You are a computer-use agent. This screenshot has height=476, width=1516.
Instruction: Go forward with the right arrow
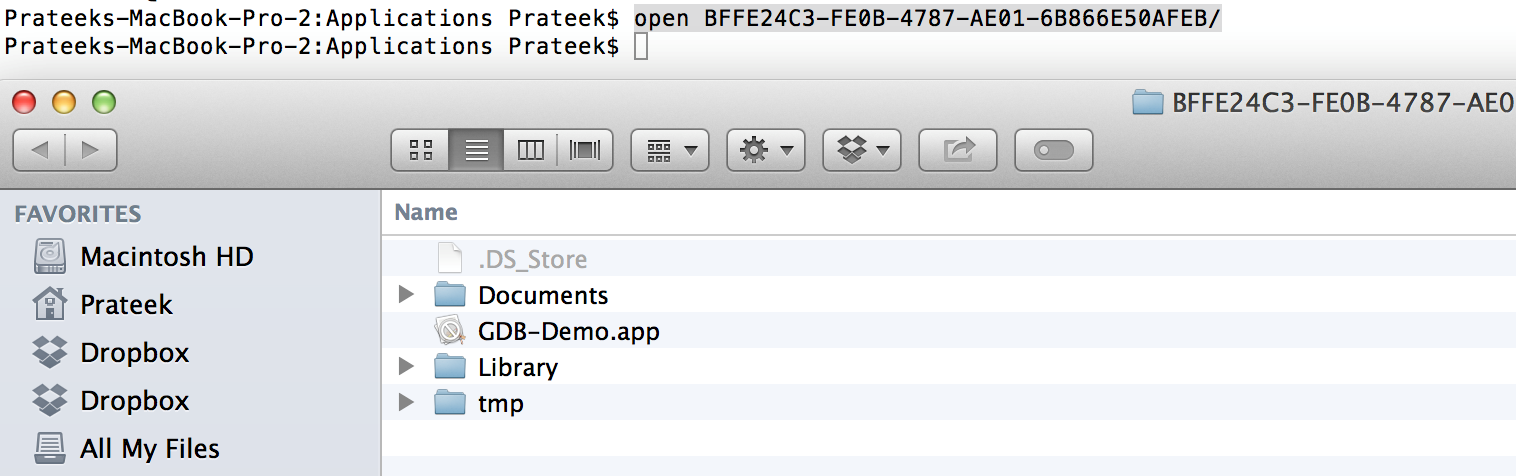90,150
